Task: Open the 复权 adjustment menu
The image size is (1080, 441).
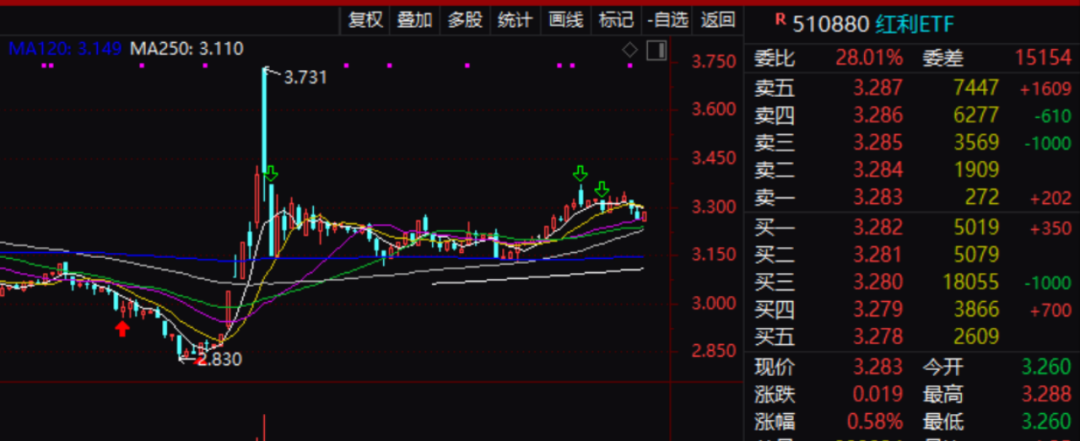Action: coord(366,19)
